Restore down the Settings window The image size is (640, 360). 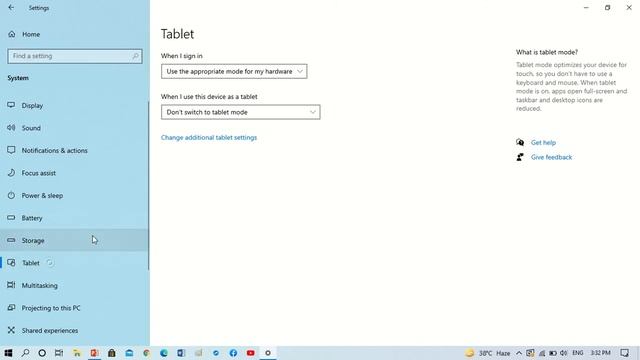click(607, 7)
